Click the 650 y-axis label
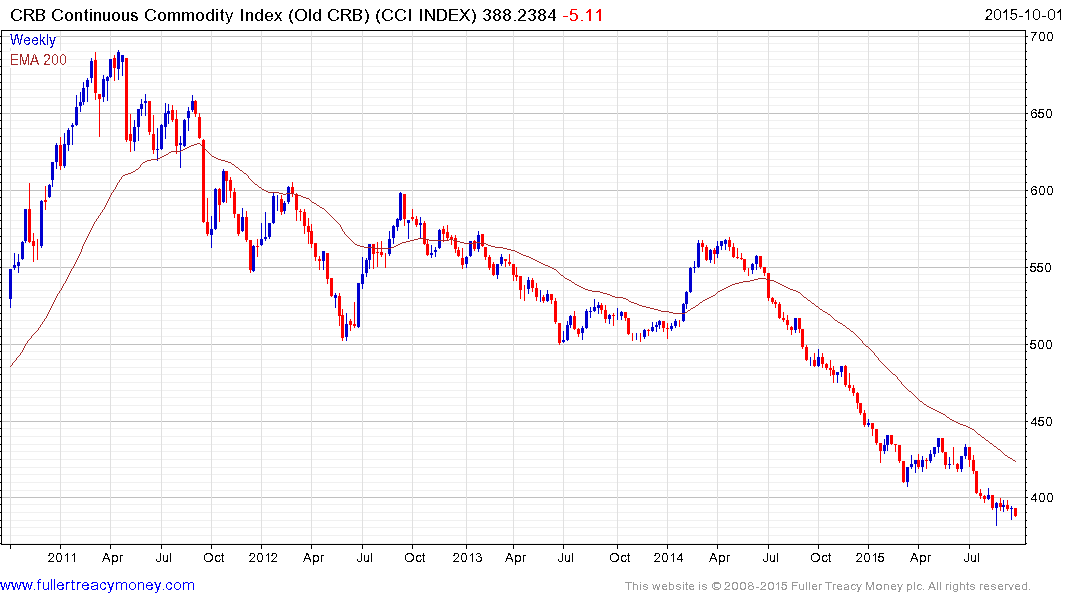The image size is (1075, 600). point(1041,114)
